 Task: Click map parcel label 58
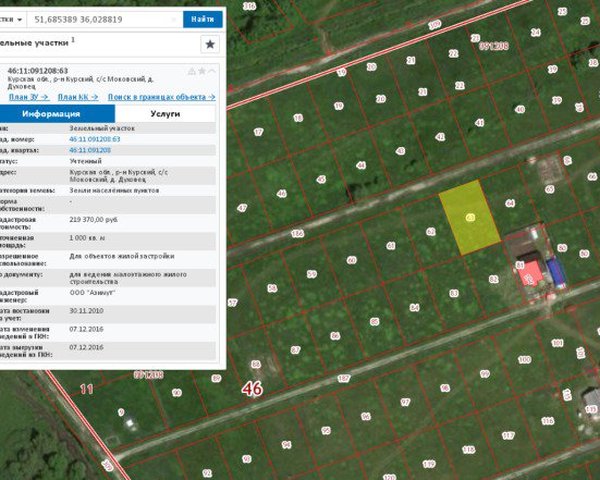(x=272, y=288)
